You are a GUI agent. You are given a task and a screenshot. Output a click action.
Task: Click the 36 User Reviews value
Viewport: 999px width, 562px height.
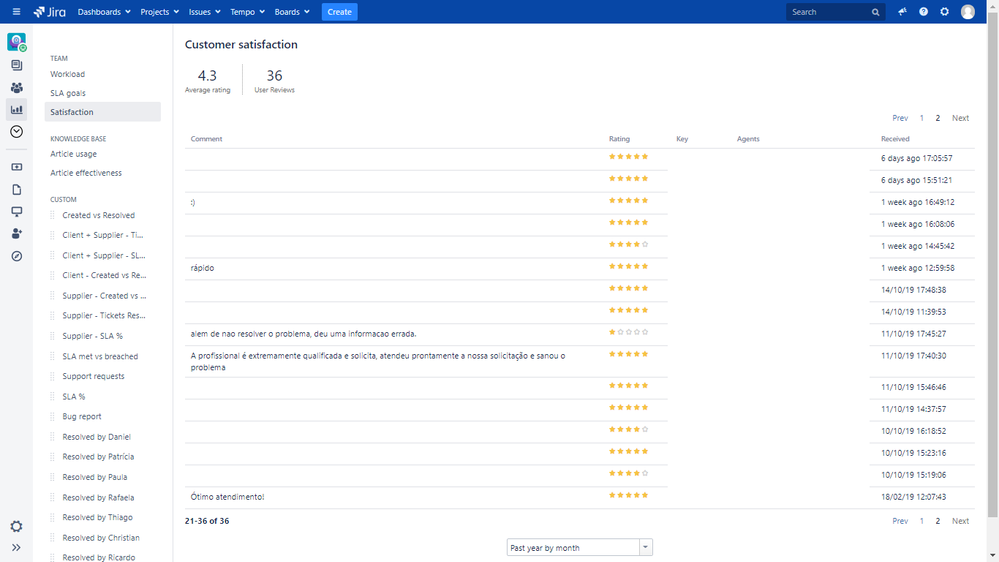point(275,76)
